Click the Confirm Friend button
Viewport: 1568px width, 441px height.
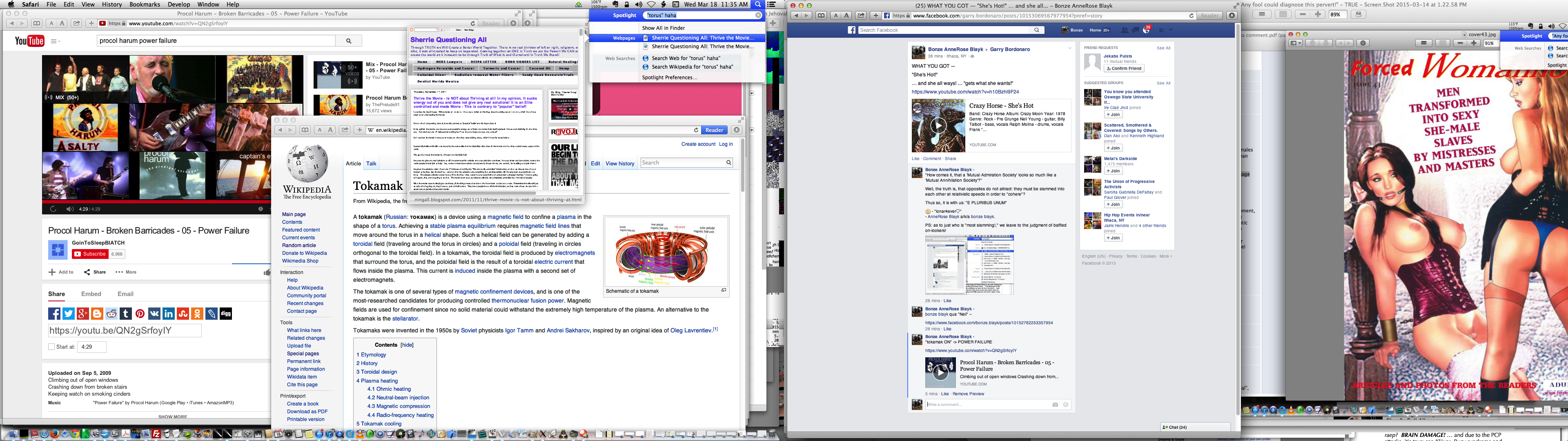tap(1124, 68)
